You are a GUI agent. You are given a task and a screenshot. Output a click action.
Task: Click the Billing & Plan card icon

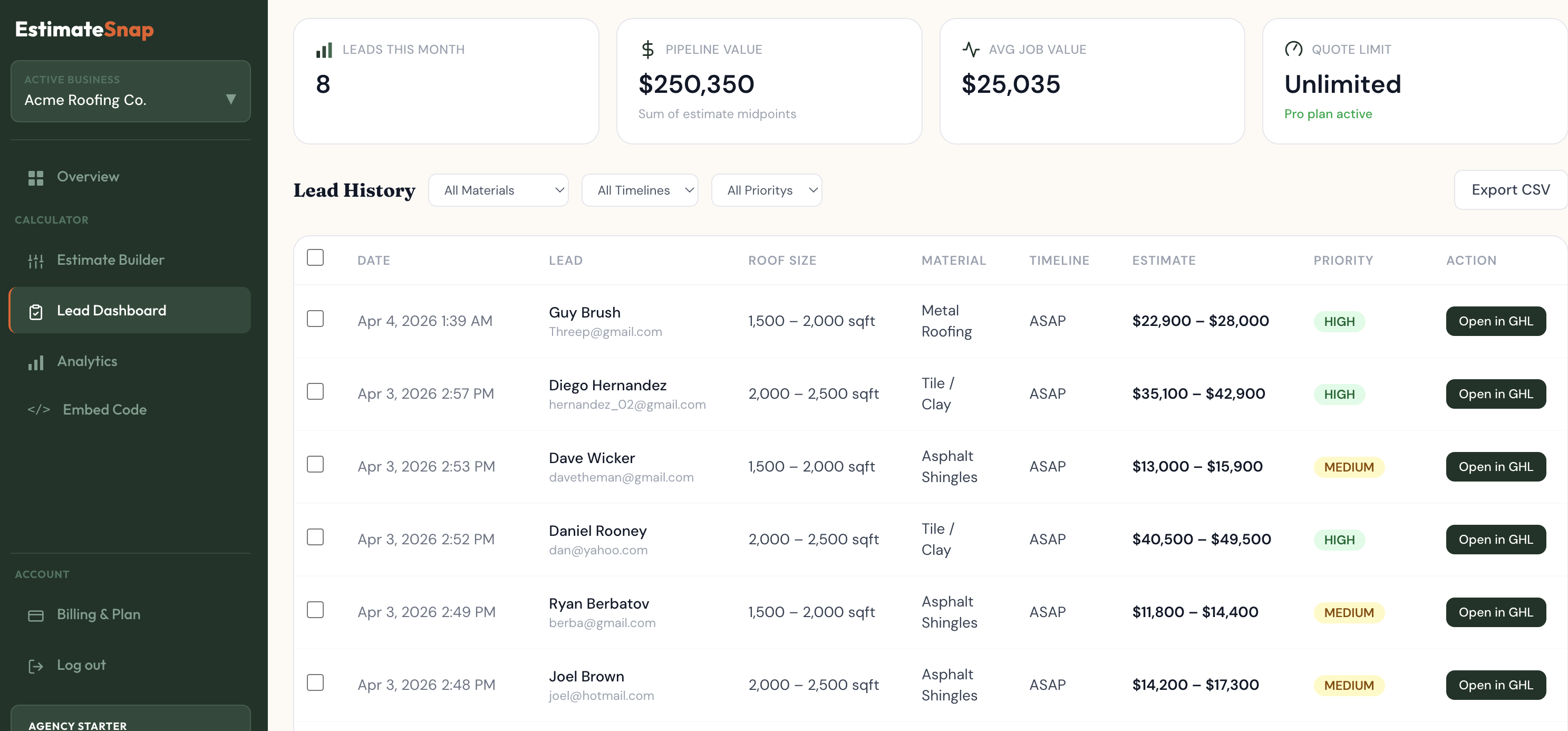(x=35, y=615)
